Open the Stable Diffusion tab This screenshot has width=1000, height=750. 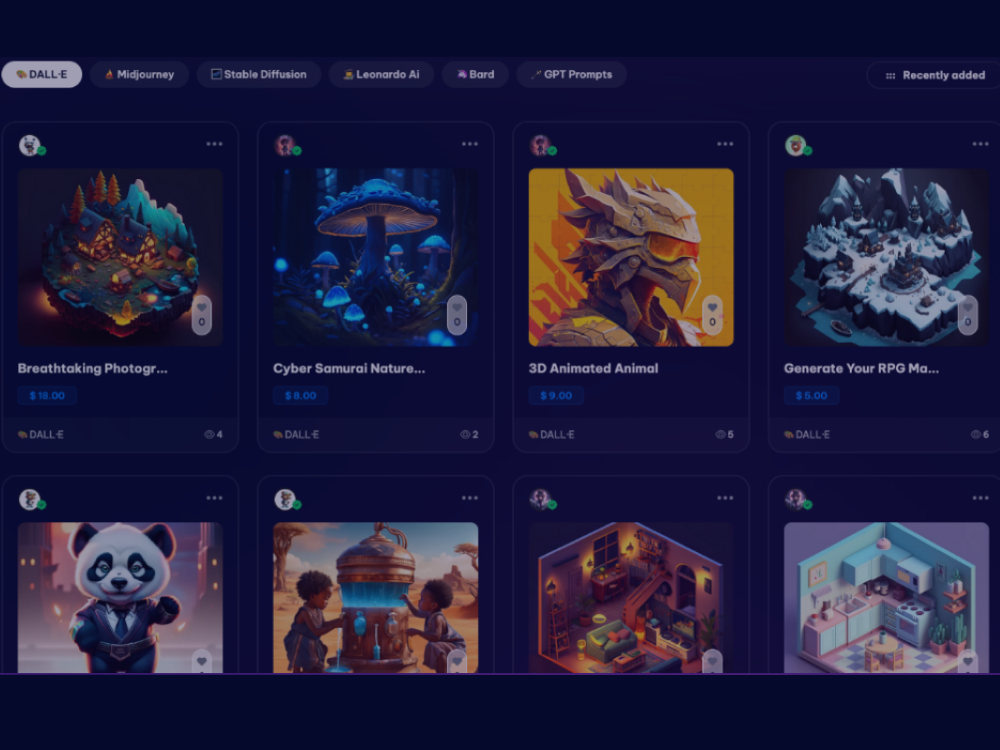click(x=259, y=75)
